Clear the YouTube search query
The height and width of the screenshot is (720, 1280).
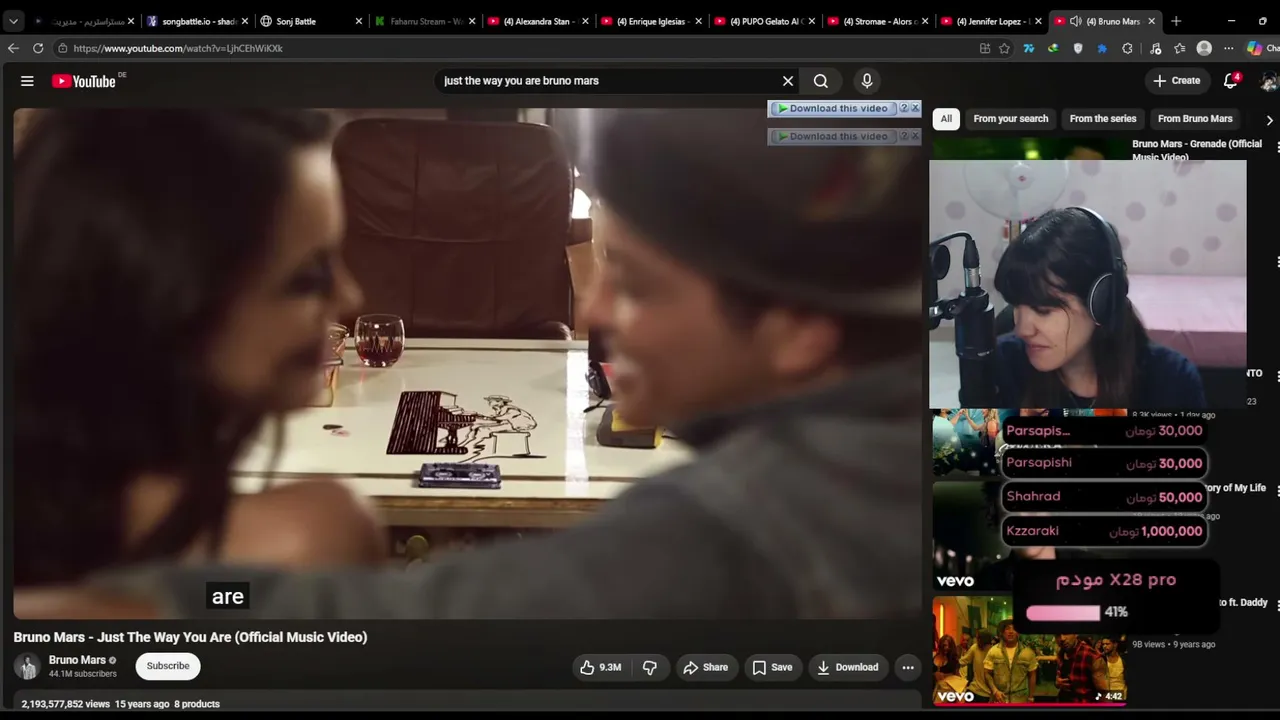pyautogui.click(x=788, y=81)
